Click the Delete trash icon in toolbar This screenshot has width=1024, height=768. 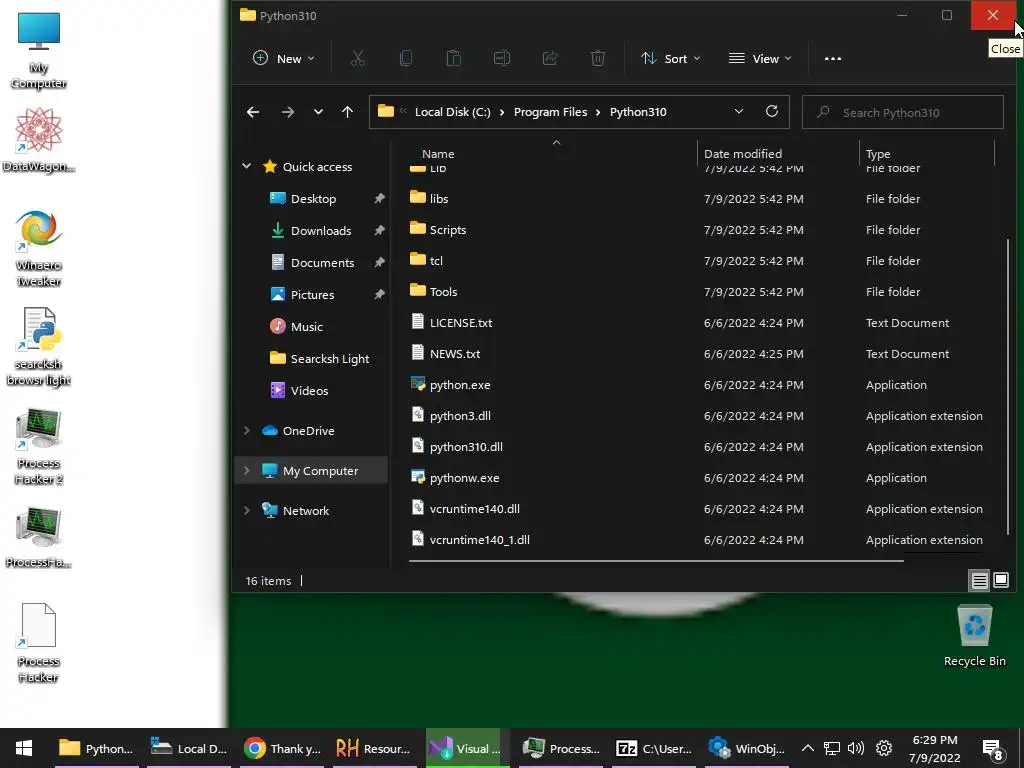point(598,59)
